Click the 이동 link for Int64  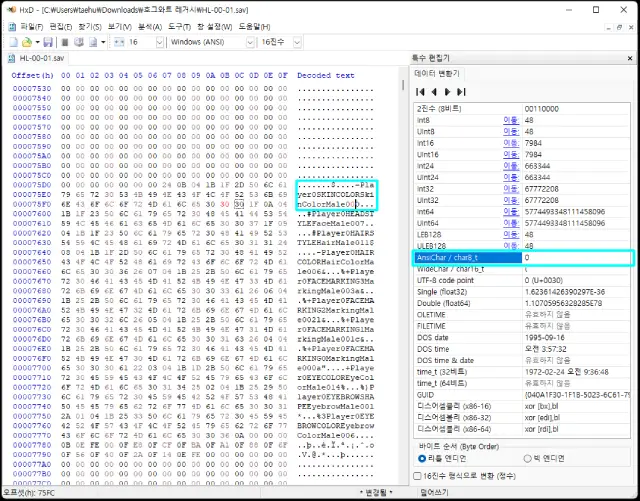(x=511, y=212)
